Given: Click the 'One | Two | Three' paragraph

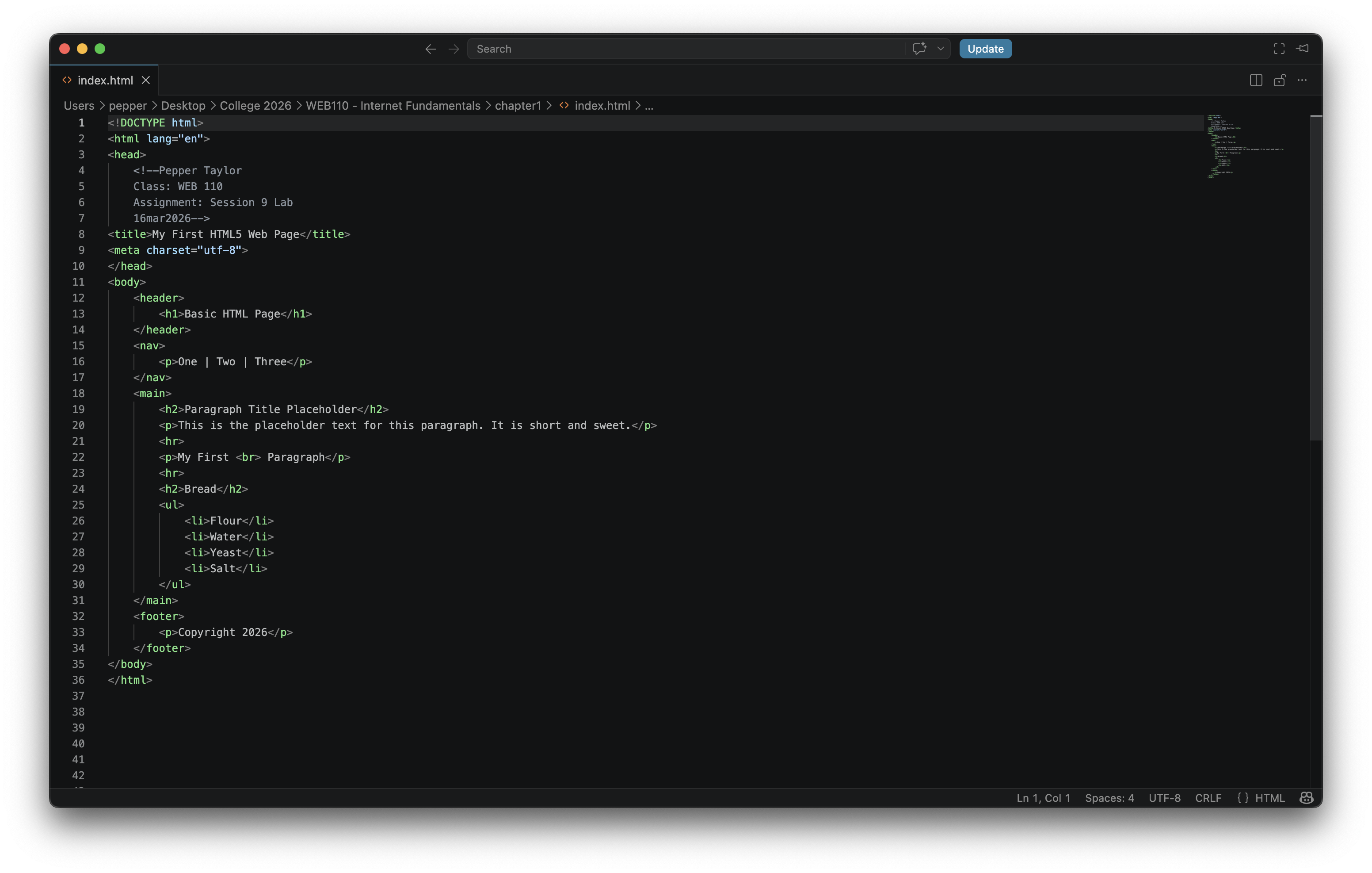Looking at the screenshot, I should [x=235, y=361].
